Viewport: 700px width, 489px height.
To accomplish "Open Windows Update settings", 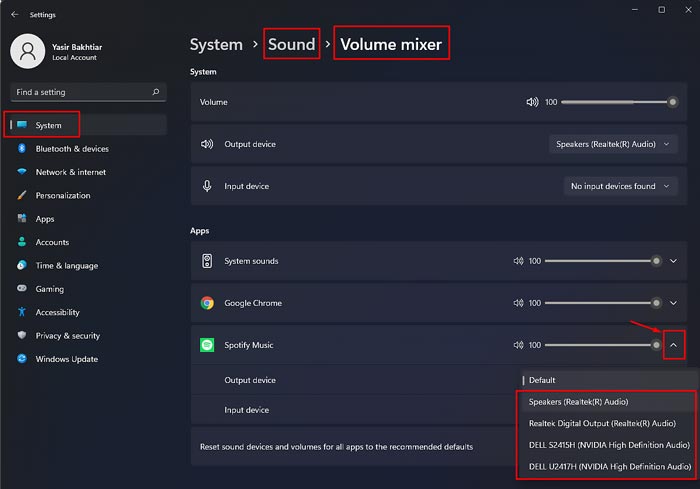I will point(88,359).
